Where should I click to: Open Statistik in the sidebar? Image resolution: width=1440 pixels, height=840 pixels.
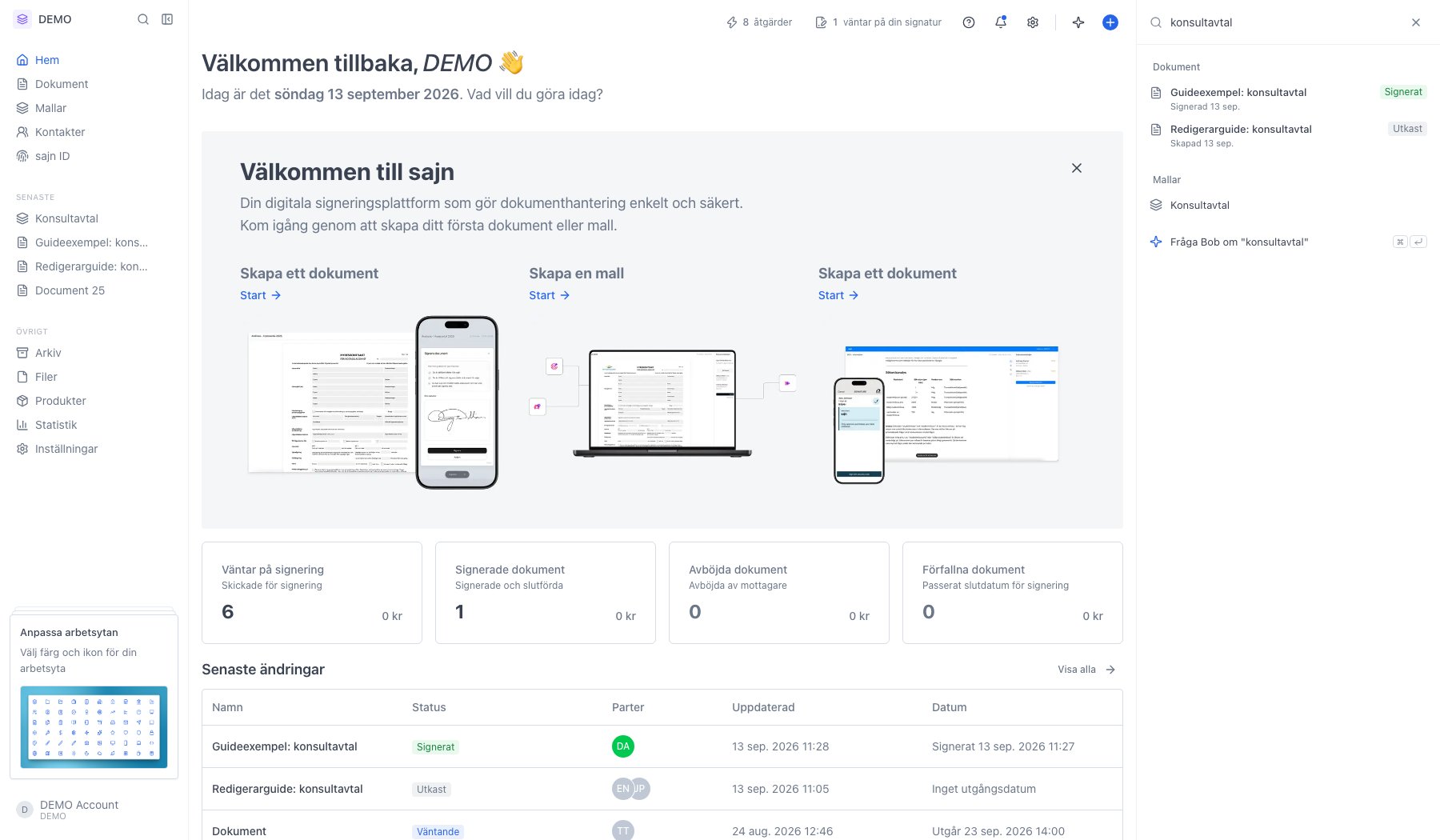(94, 425)
